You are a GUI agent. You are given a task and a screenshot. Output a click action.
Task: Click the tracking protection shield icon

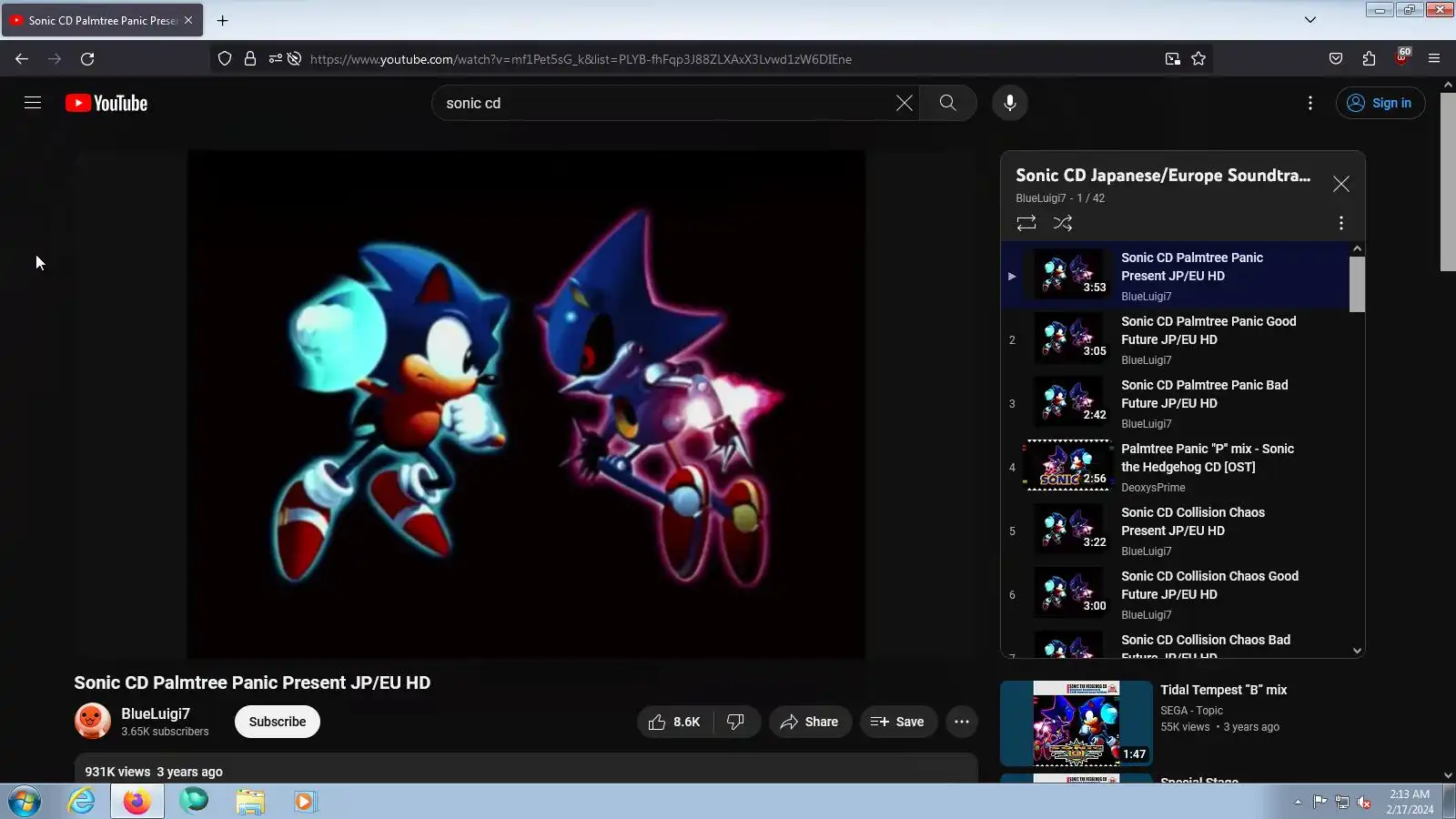point(225,59)
